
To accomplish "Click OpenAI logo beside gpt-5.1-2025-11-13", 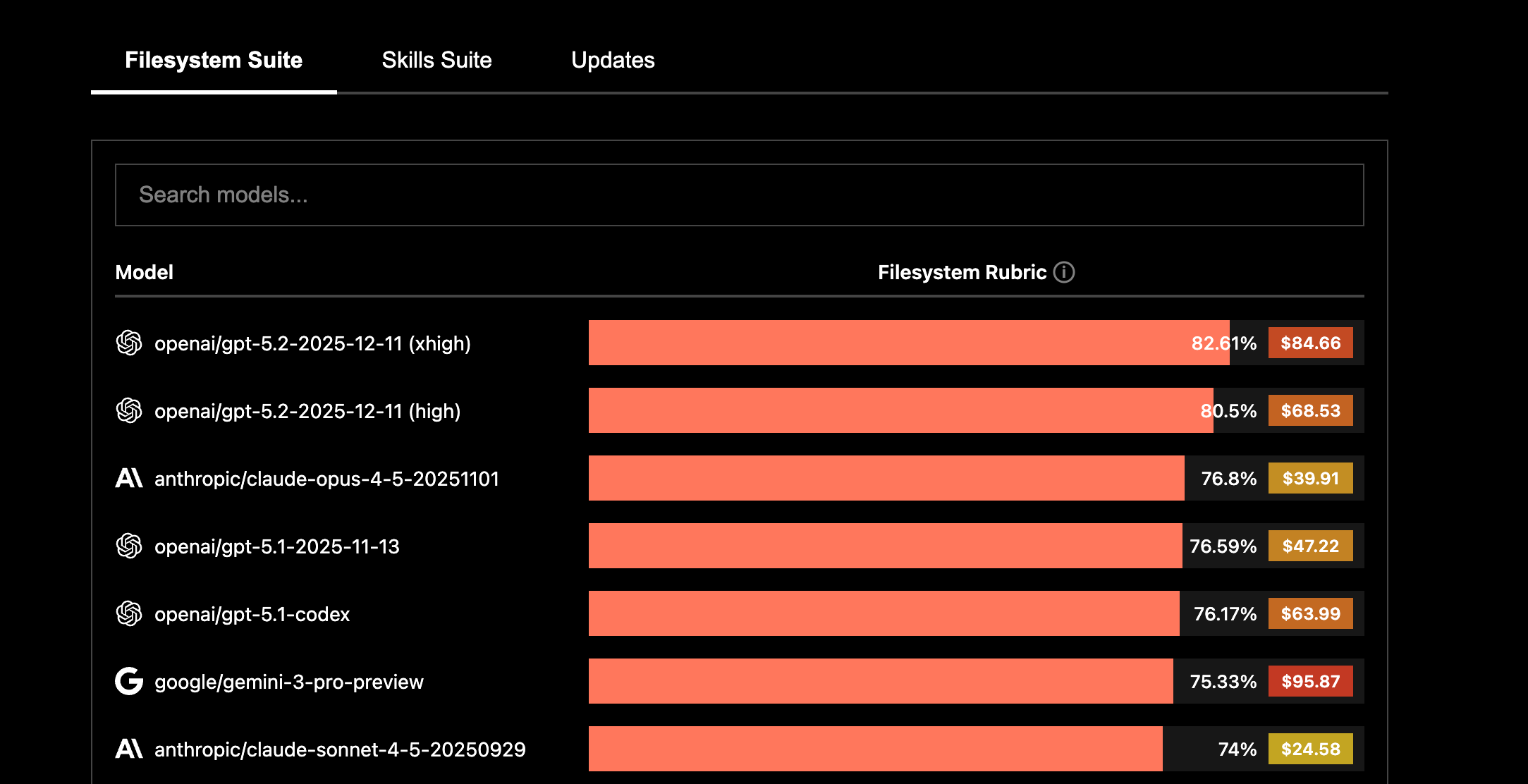I will tap(129, 546).
